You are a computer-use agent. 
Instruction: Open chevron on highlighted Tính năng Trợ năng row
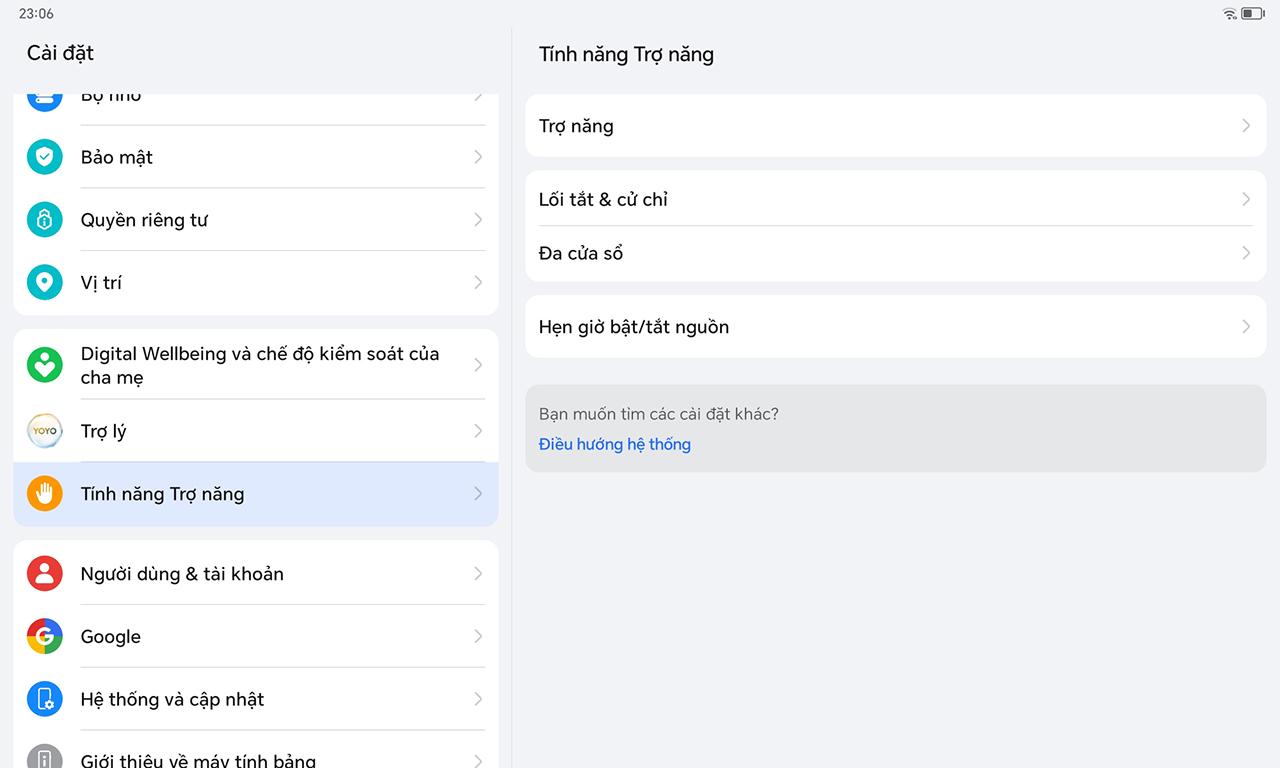(478, 494)
